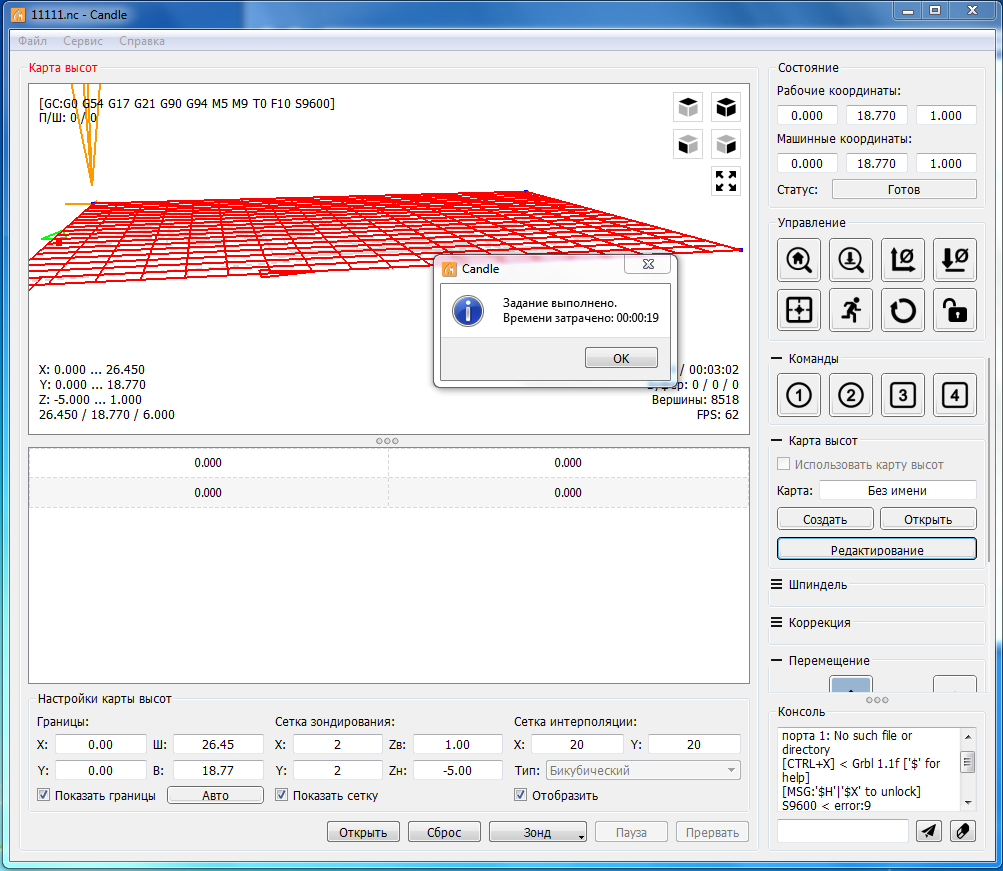Open the Справка menu
1003x871 pixels.
coord(141,41)
